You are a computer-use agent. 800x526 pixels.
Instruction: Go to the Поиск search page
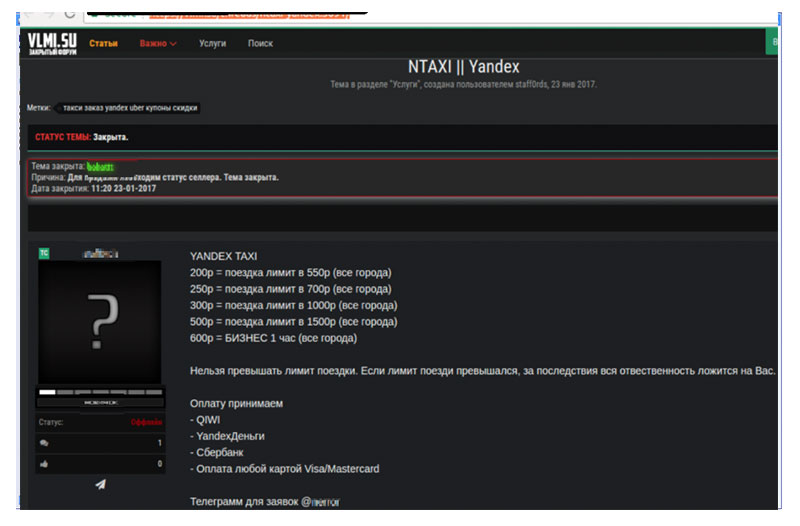(260, 44)
